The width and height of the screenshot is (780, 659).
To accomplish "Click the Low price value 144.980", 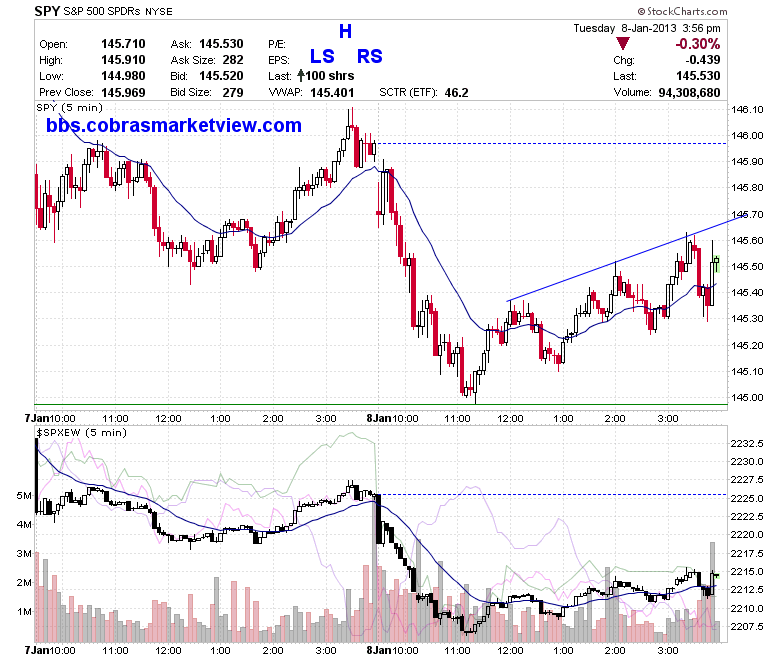I will [x=123, y=76].
